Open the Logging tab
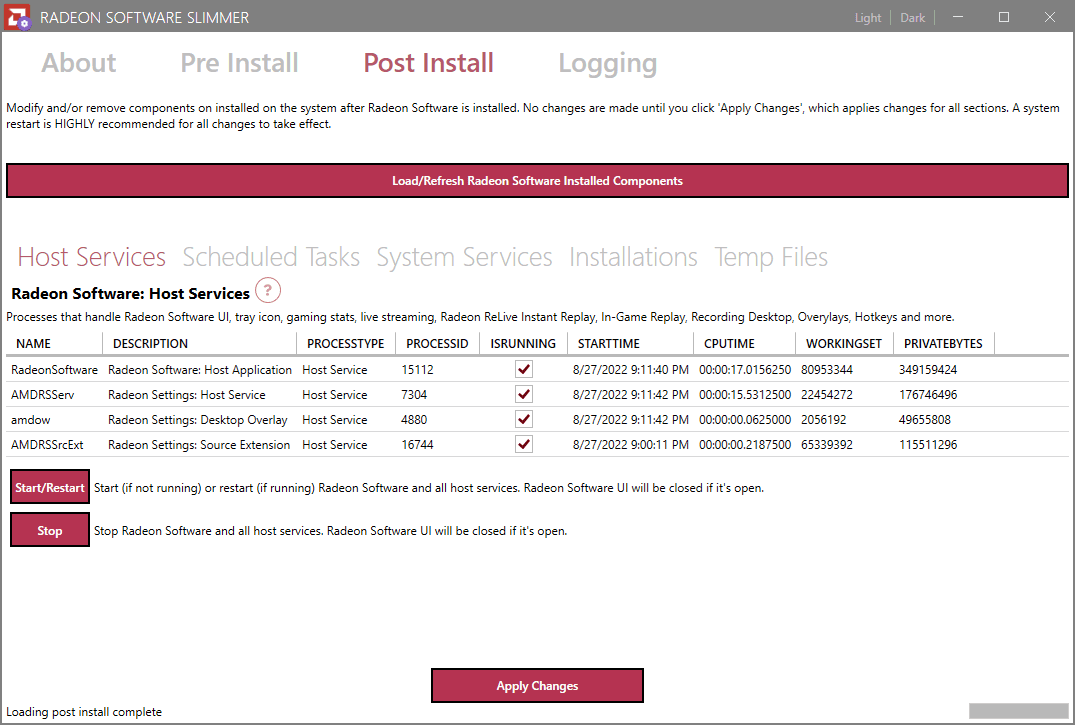1075x725 pixels. coord(607,64)
